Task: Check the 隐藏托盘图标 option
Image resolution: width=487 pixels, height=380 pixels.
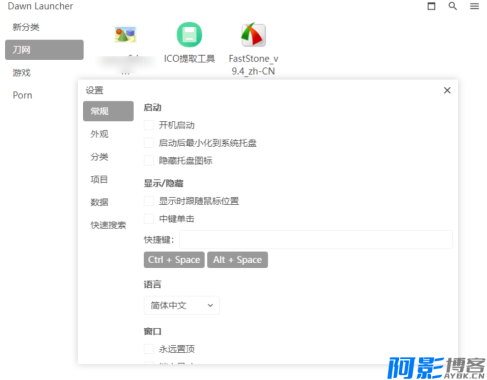Action: (149, 160)
